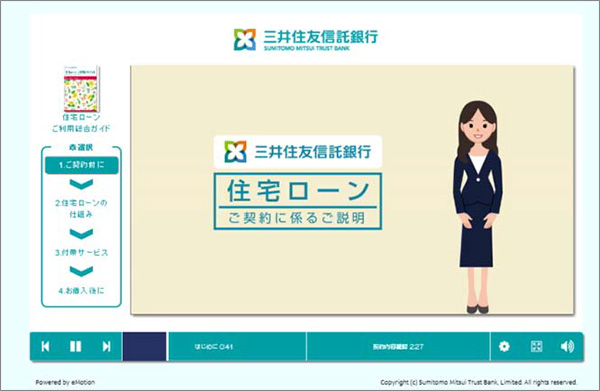Open 住宅ローン ご利用総合ガイド link
This screenshot has width=600, height=391.
(81, 123)
